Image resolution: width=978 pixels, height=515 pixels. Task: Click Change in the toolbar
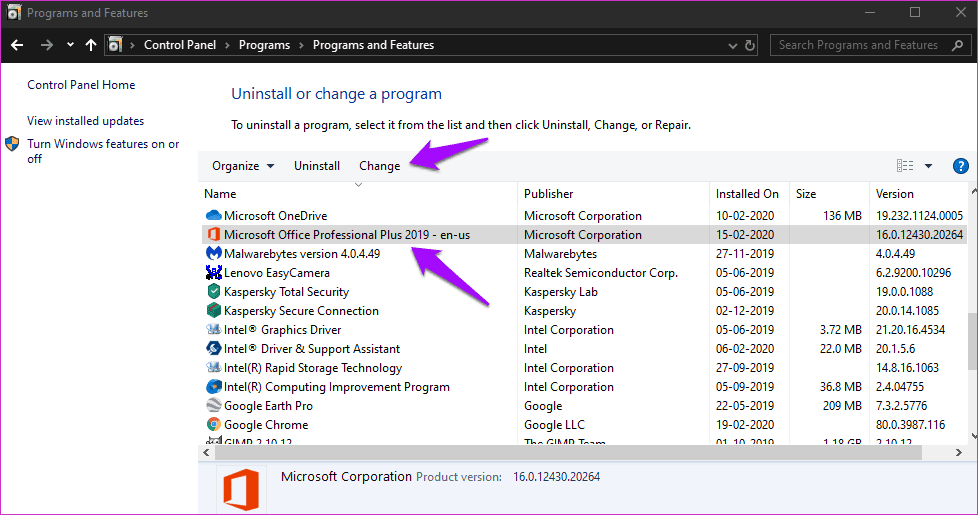379,166
